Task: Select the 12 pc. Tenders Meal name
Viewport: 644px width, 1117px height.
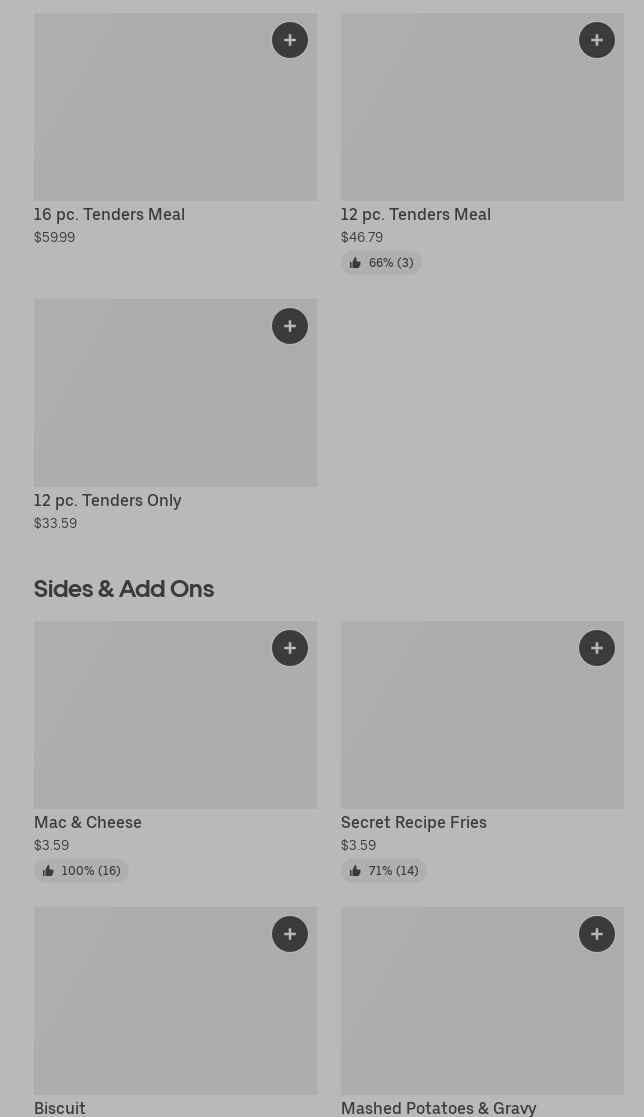Action: point(415,214)
